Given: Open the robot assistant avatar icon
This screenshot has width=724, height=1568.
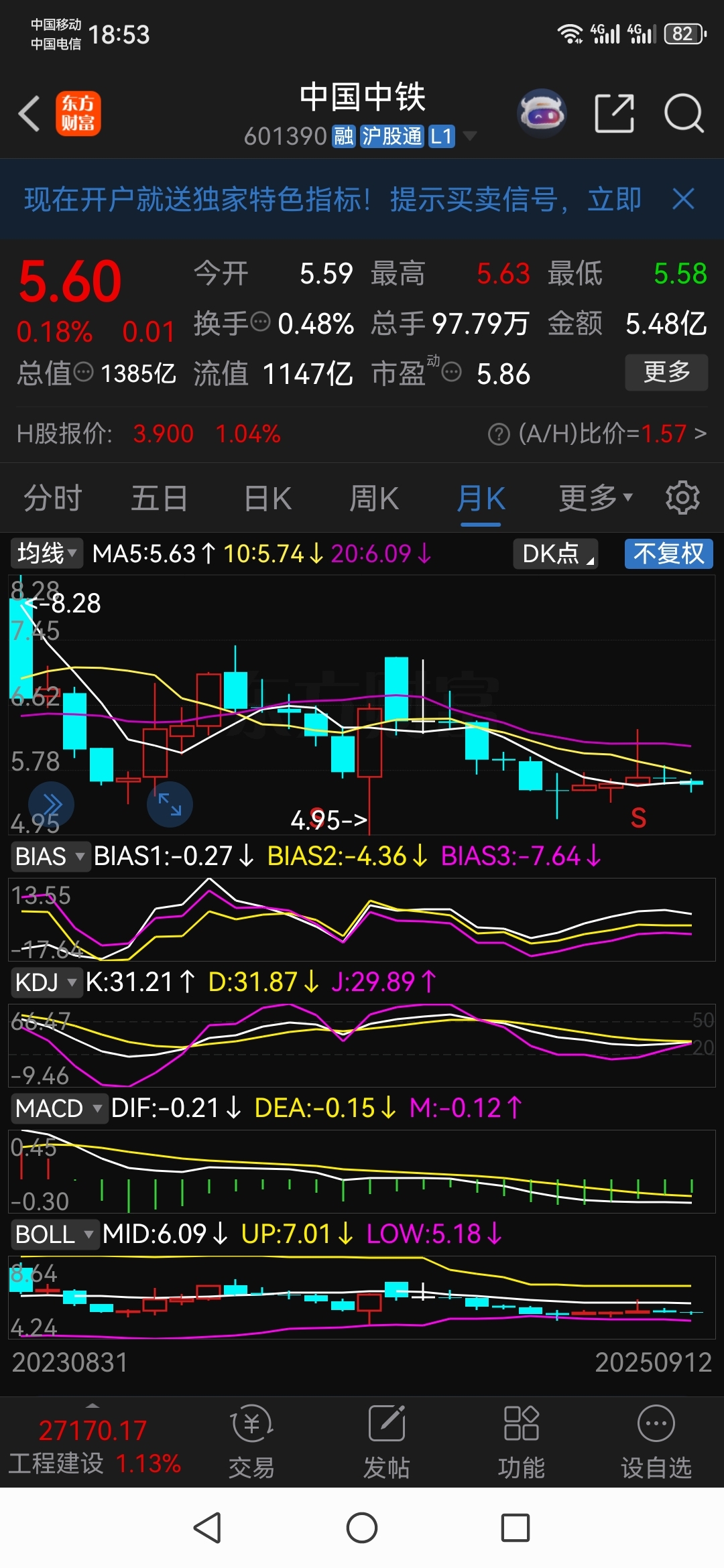Looking at the screenshot, I should (542, 113).
